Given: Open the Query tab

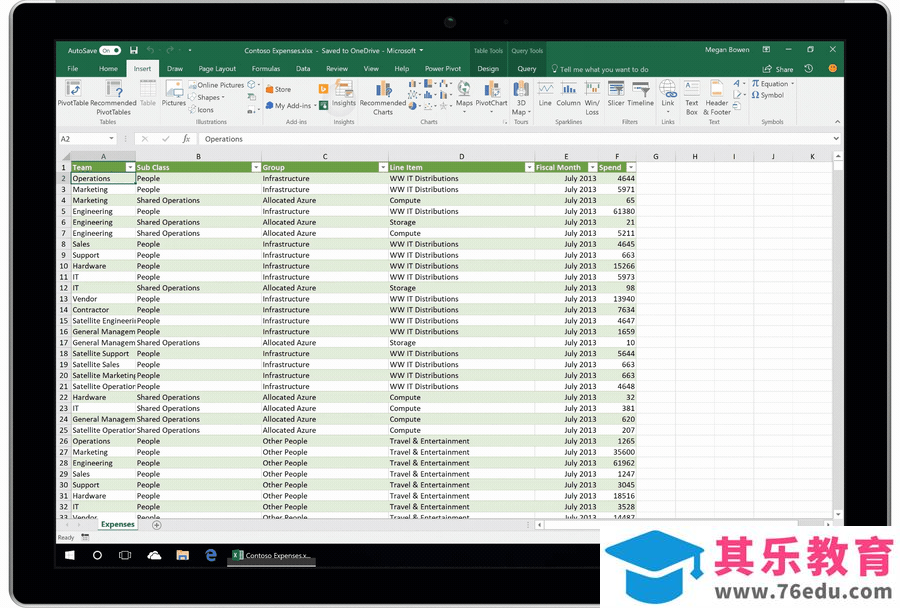Looking at the screenshot, I should point(526,69).
